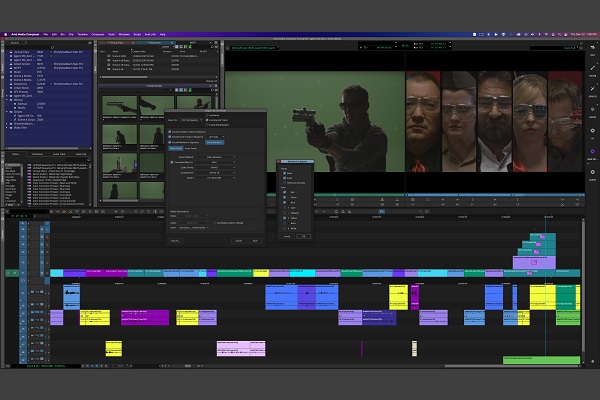Screen dimensions: 600x400
Task: Switch to the Edit workspace icon
Action: pos(592,47)
